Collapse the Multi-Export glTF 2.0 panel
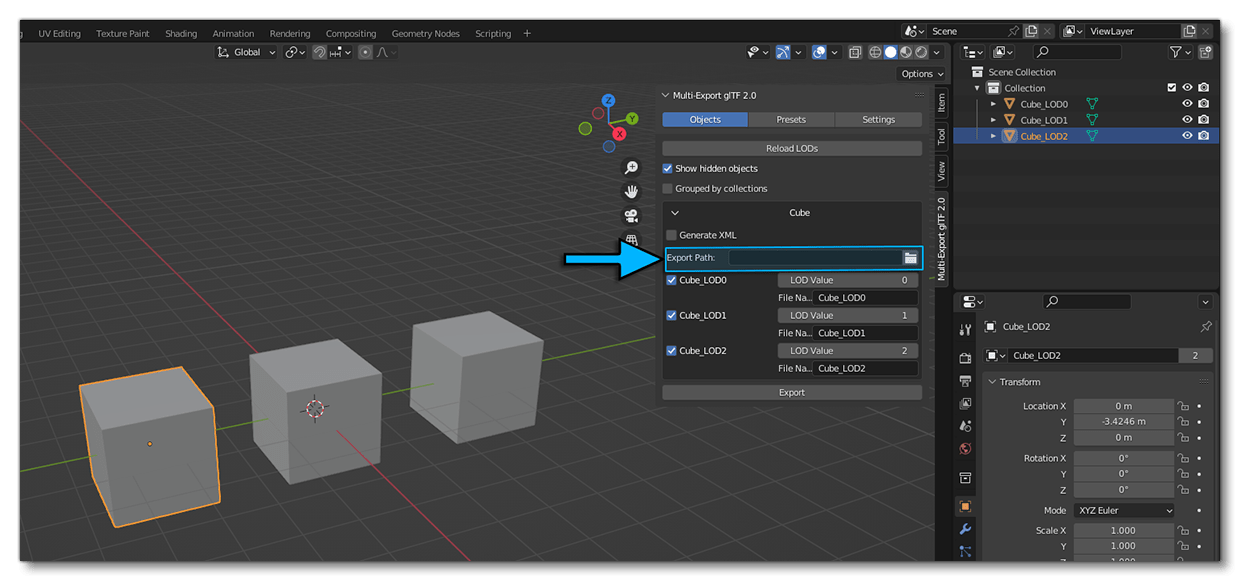 pyautogui.click(x=666, y=96)
